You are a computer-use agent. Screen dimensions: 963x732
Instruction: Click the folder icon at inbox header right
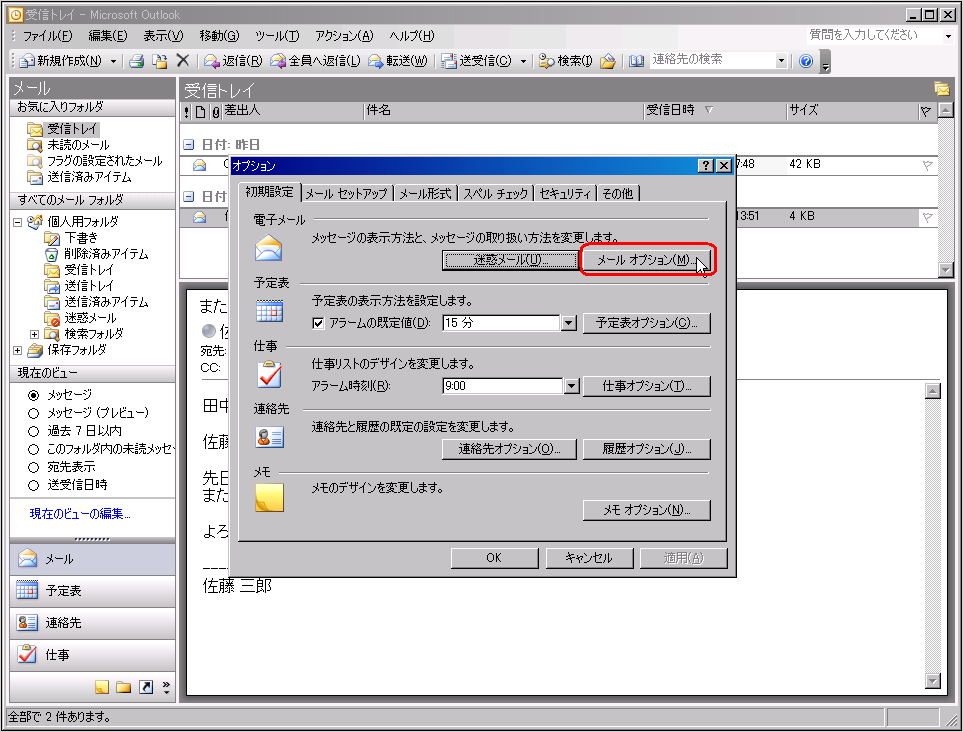pos(942,88)
